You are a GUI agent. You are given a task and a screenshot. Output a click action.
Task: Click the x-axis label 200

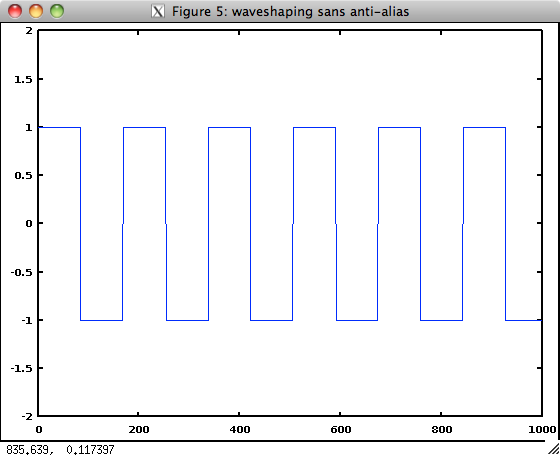point(139,429)
